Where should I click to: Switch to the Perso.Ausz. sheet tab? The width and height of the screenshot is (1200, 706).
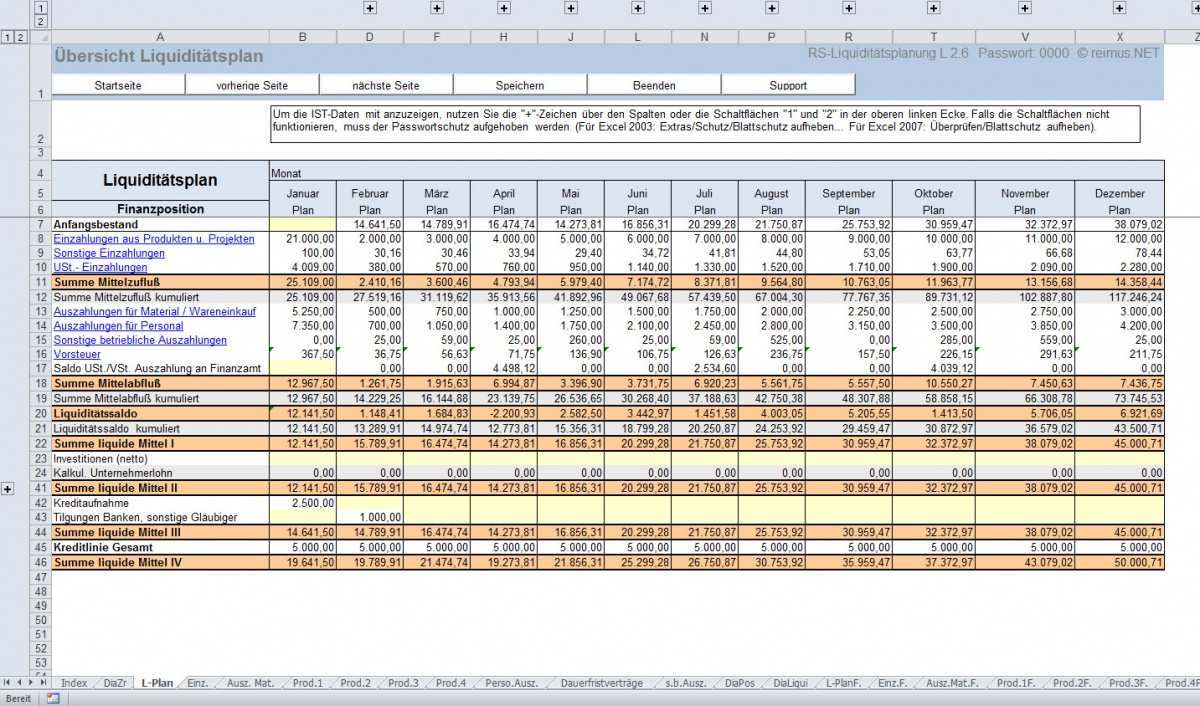511,683
